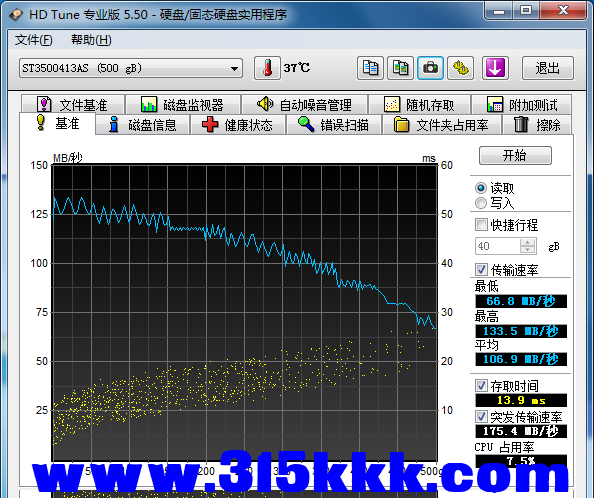The height and width of the screenshot is (498, 594).
Task: Click the copy screenshot toolbar icon
Action: (x=400, y=68)
